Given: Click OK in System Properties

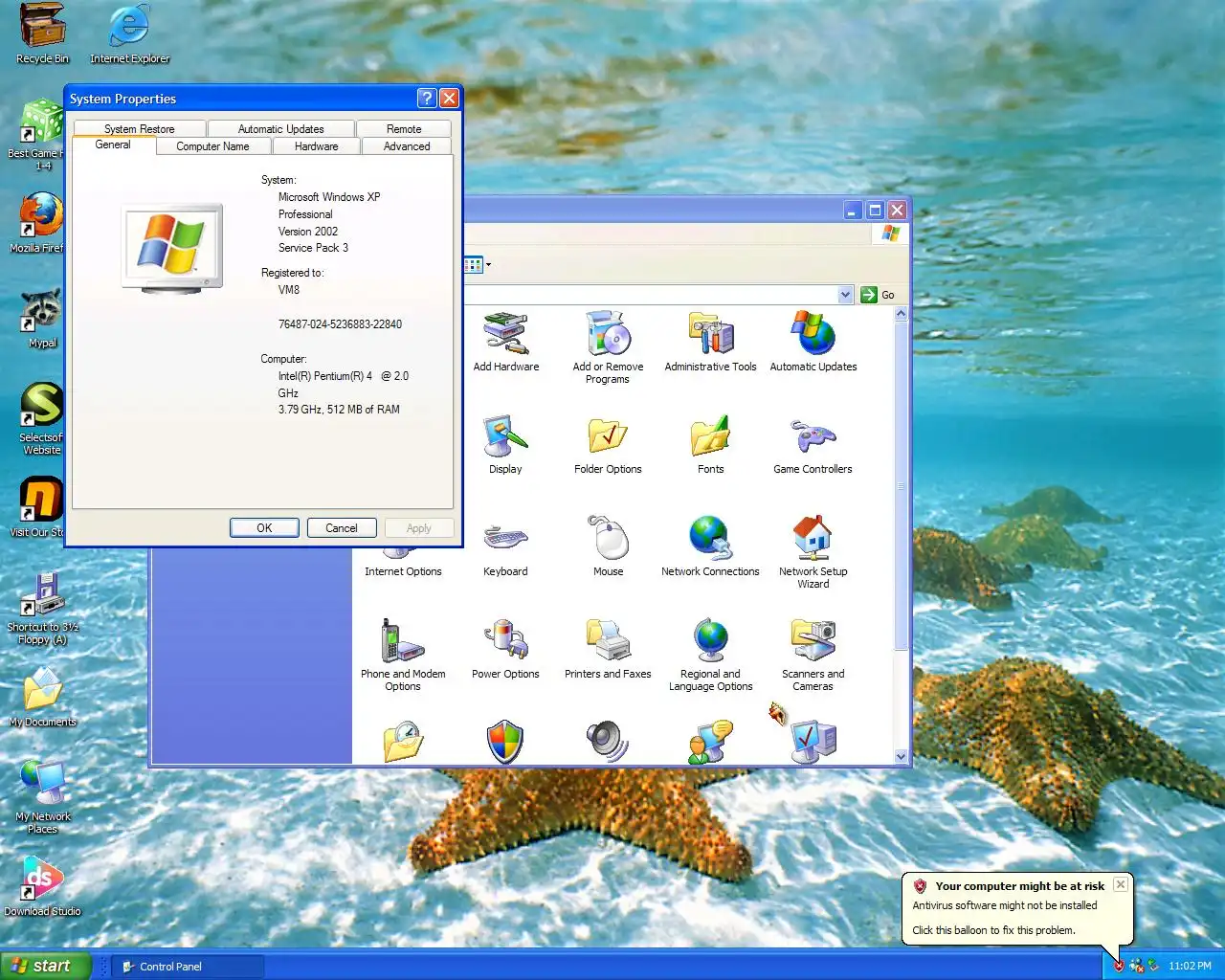Looking at the screenshot, I should point(264,527).
